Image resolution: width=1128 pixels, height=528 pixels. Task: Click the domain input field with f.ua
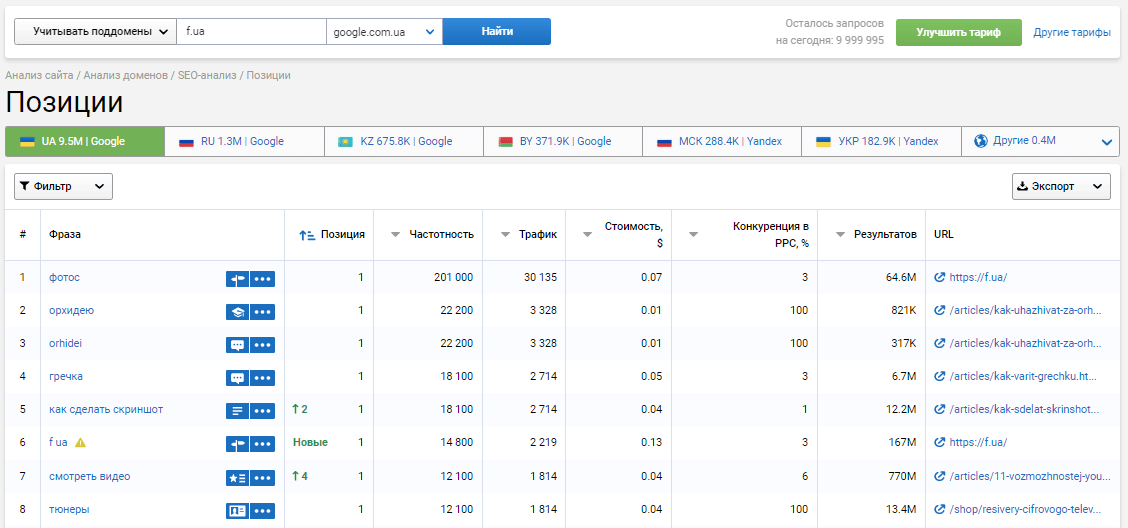251,32
